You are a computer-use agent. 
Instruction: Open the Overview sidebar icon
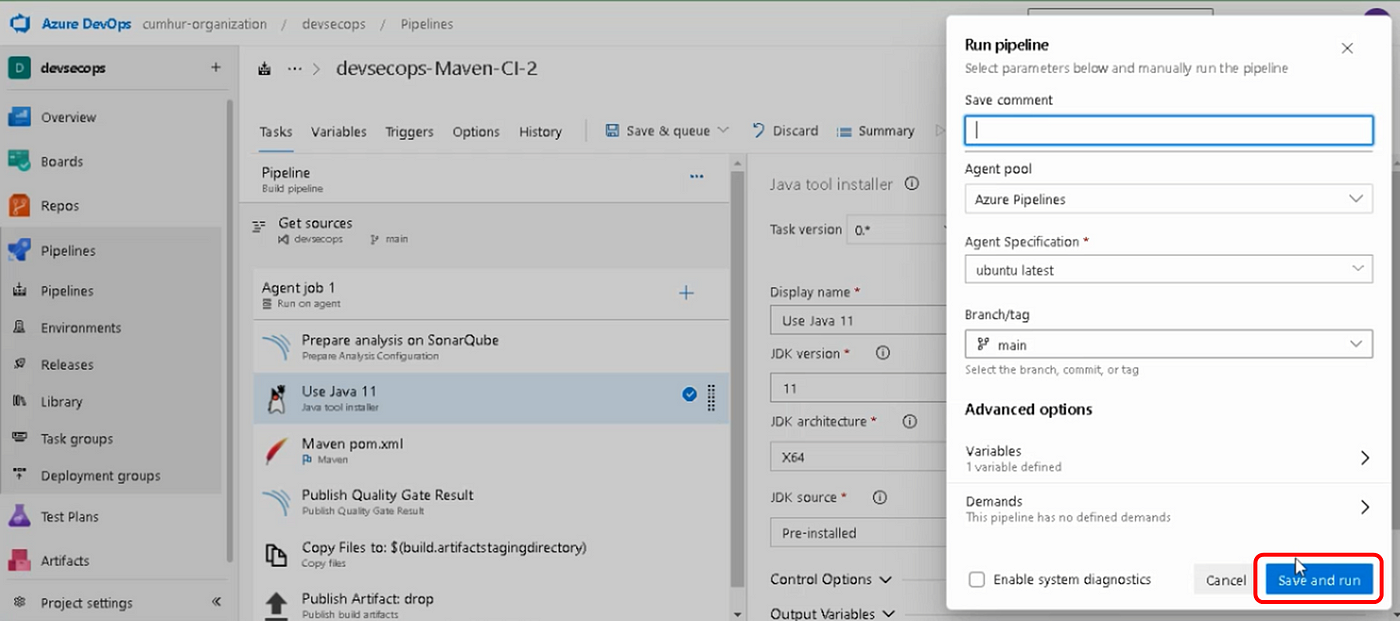click(20, 117)
